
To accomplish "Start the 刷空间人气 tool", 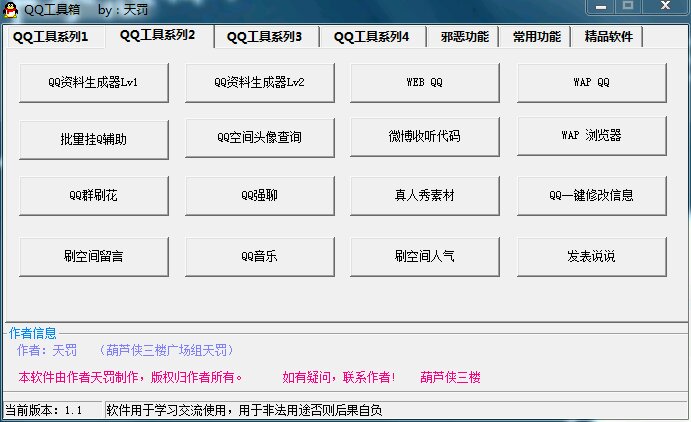I will [x=425, y=257].
